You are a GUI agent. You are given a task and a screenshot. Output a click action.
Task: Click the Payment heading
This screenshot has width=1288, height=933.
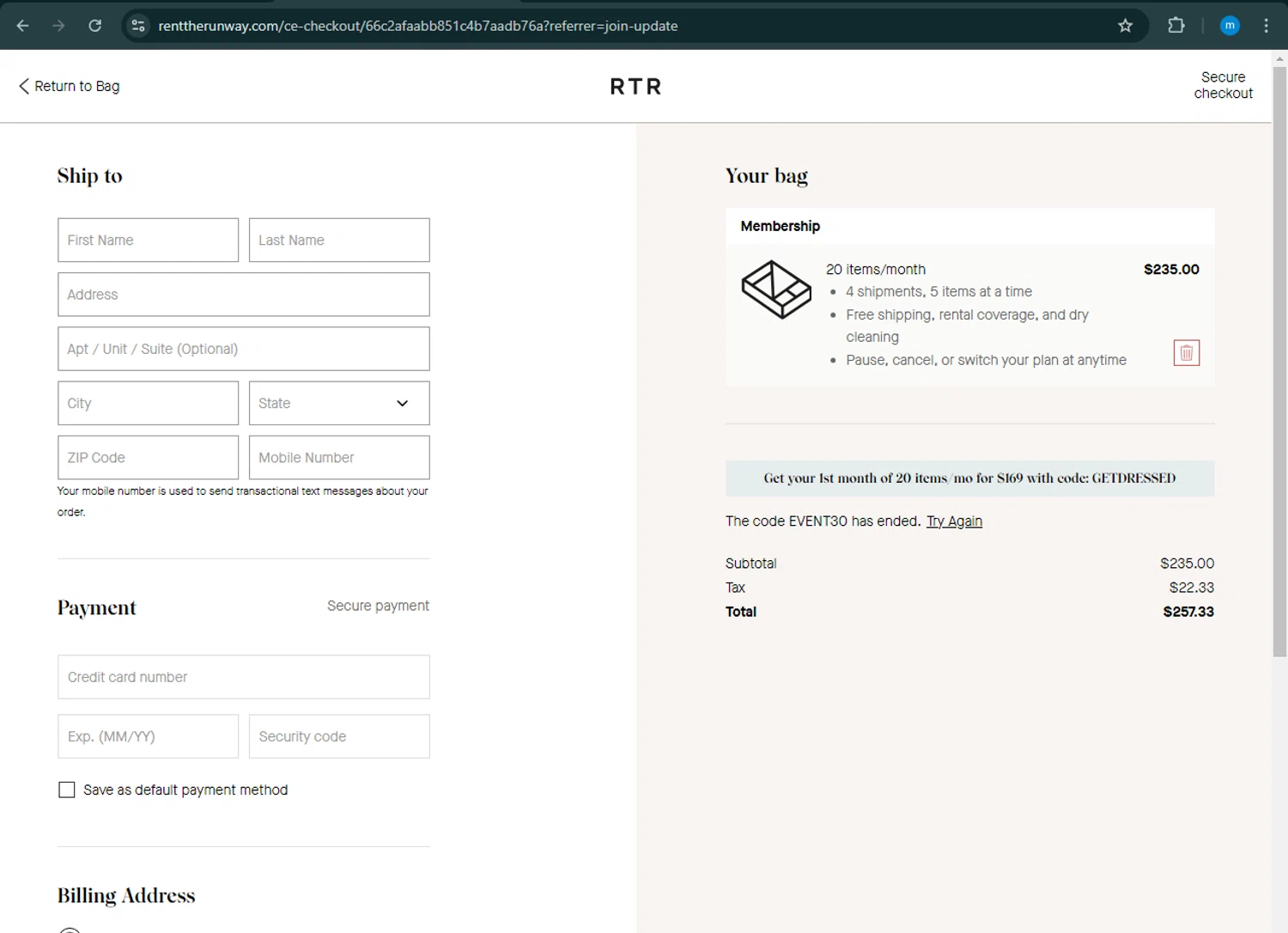pos(97,607)
